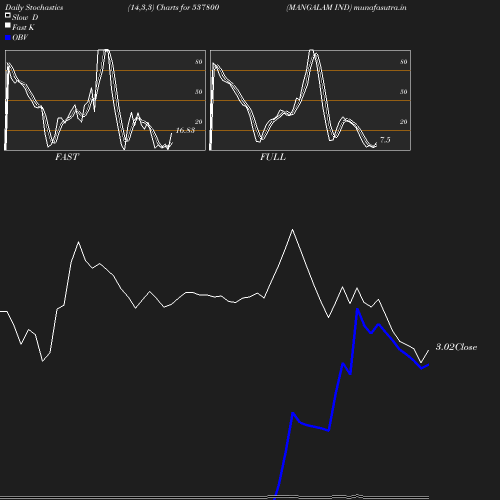Click the 20 level label in FULL chart
The height and width of the screenshot is (500, 500).
(404, 122)
